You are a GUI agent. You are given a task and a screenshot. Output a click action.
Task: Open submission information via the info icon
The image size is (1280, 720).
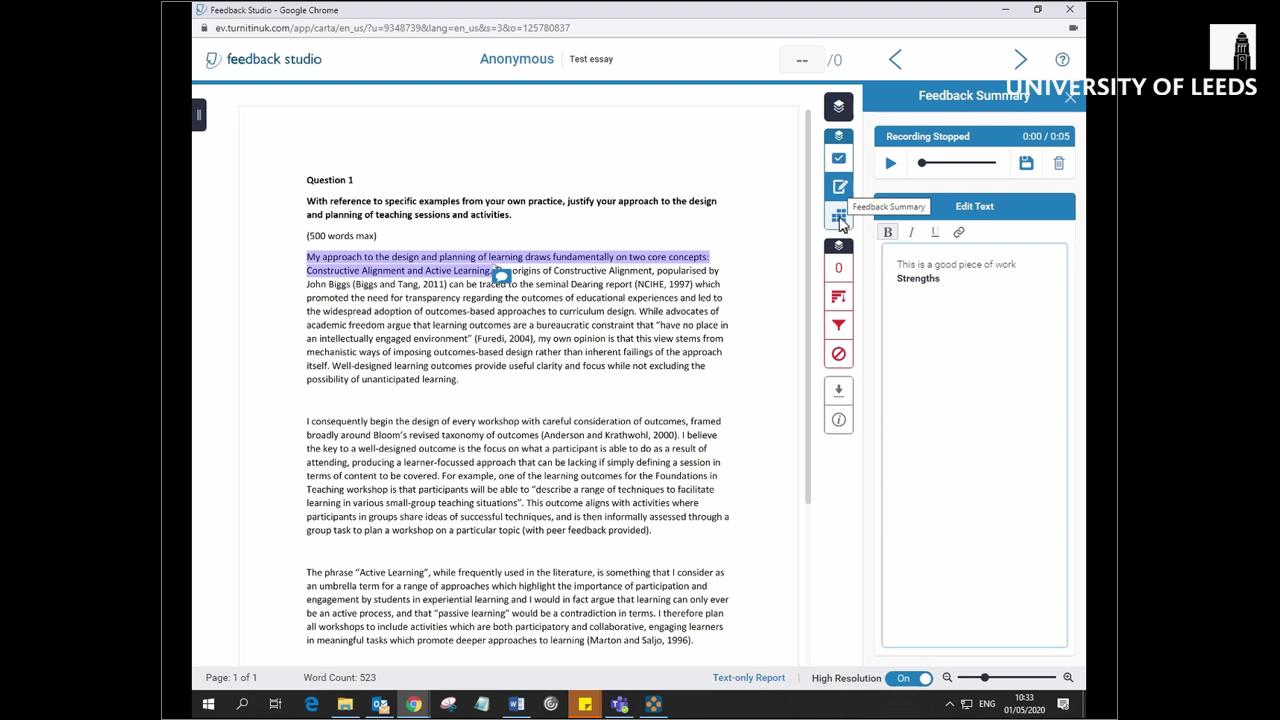838,419
